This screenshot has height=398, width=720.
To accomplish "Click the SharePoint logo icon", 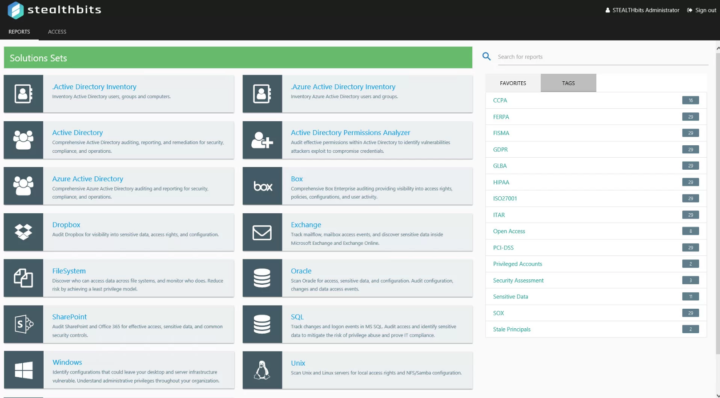I will [x=23, y=324].
